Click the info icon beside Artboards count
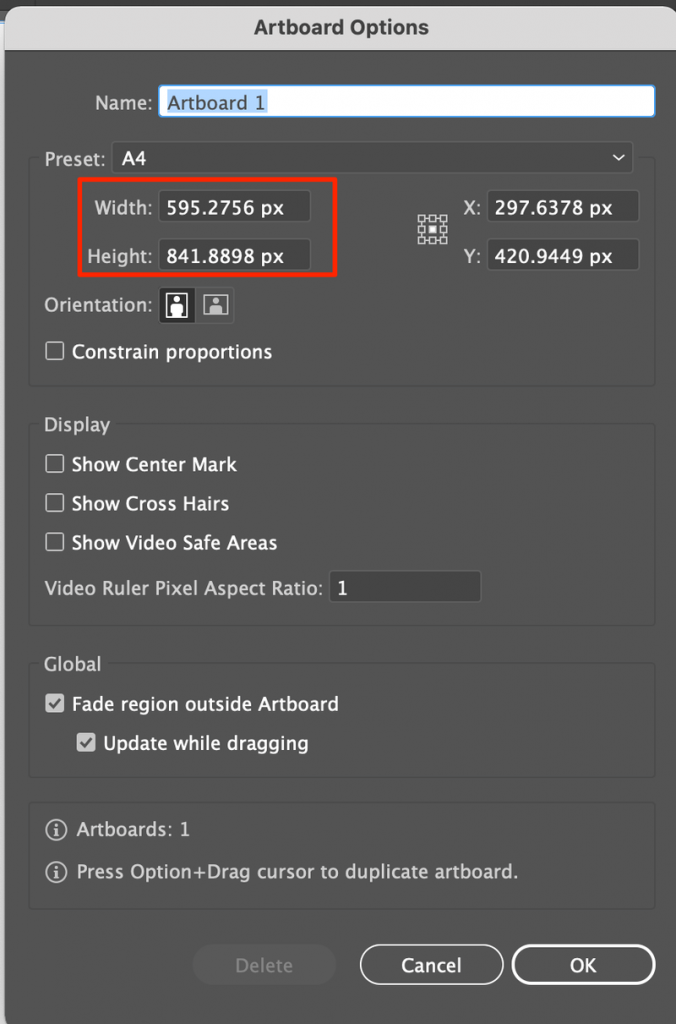The height and width of the screenshot is (1024, 676). 56,829
